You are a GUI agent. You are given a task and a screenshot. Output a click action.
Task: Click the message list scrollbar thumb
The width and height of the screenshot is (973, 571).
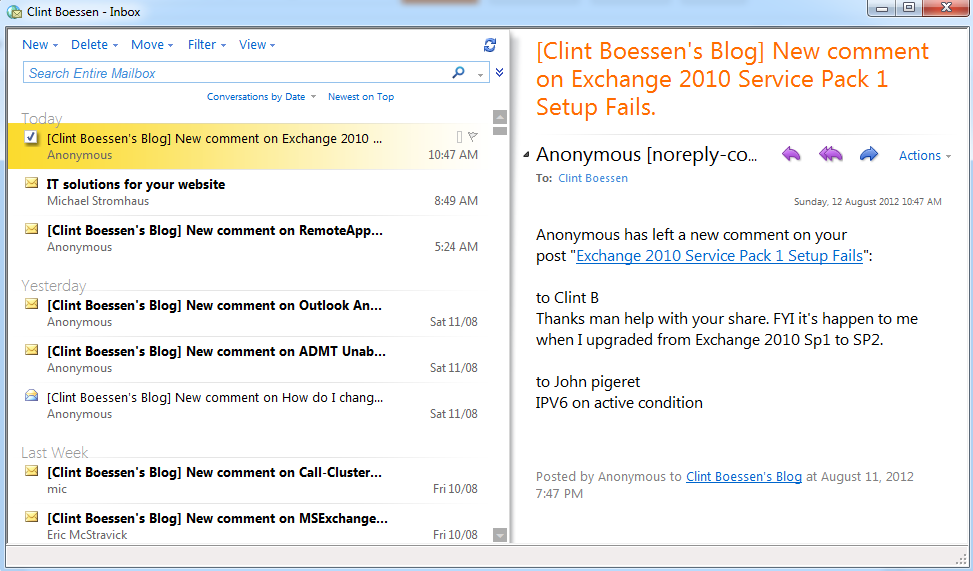(500, 131)
